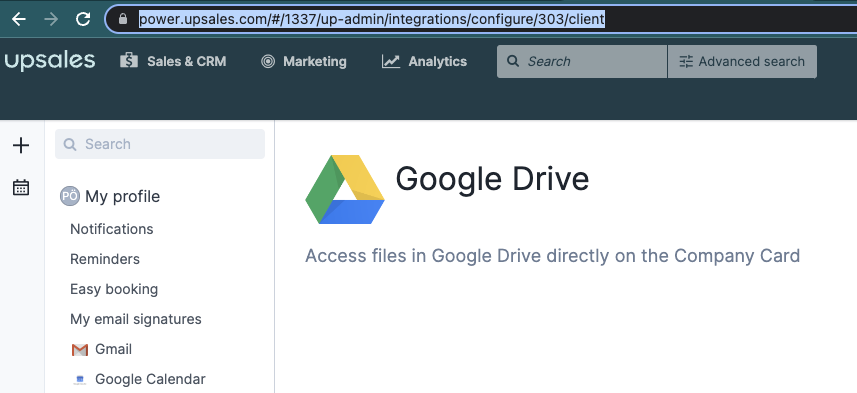The width and height of the screenshot is (857, 393).
Task: Click the plus add icon in left rail
Action: [x=21, y=145]
